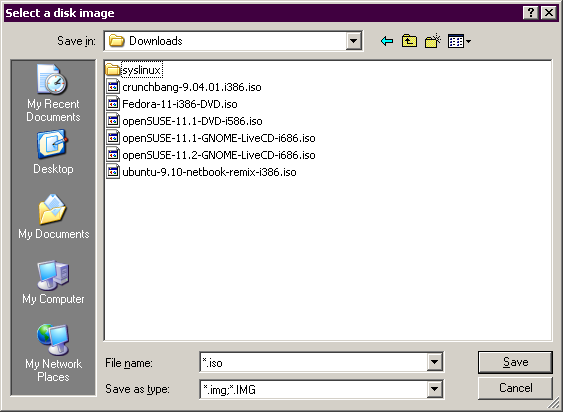Click the Save button
The image size is (563, 412).
[x=515, y=362]
